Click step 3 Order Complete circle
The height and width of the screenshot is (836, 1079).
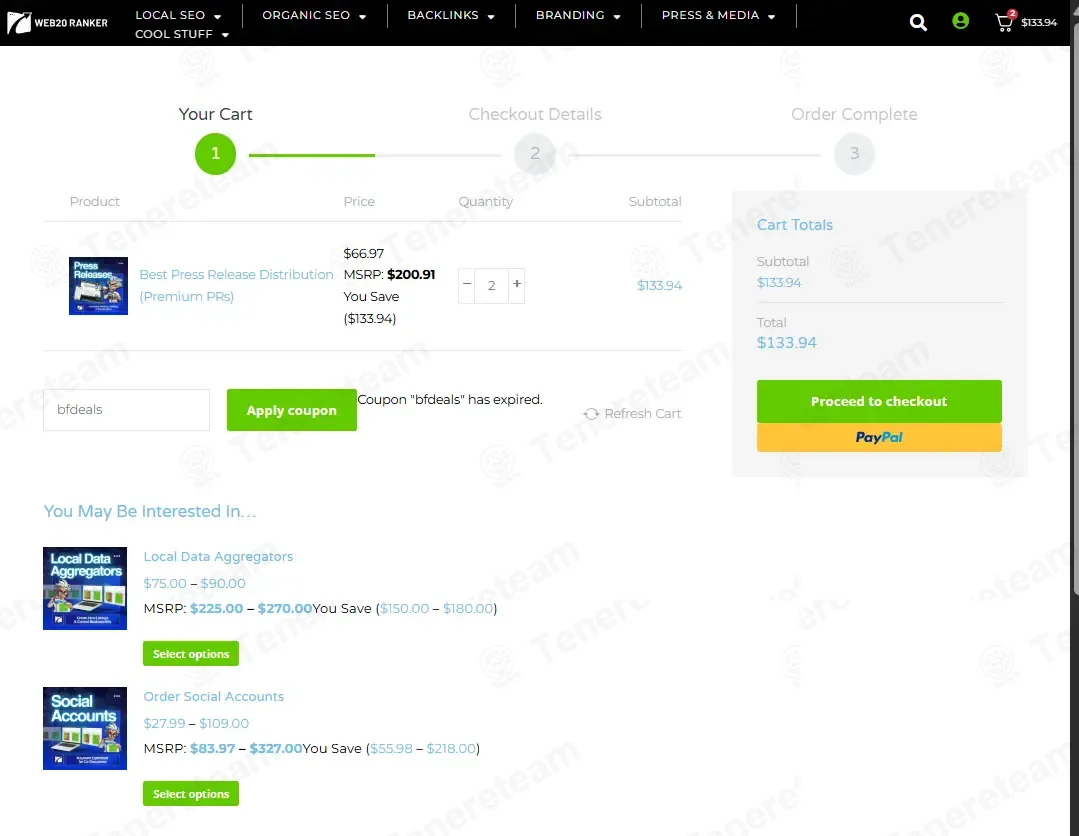(854, 153)
